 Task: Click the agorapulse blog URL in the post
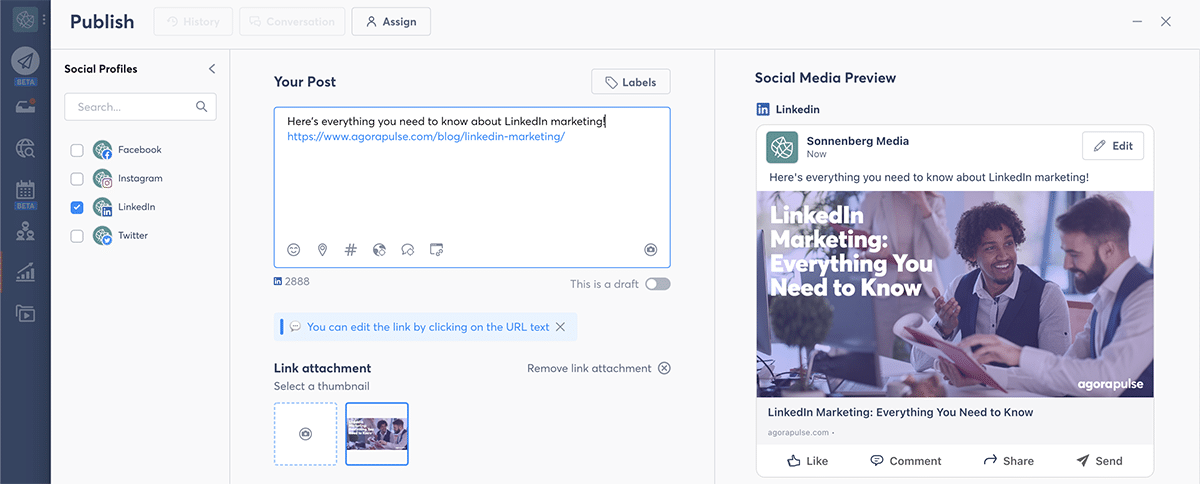coord(426,137)
